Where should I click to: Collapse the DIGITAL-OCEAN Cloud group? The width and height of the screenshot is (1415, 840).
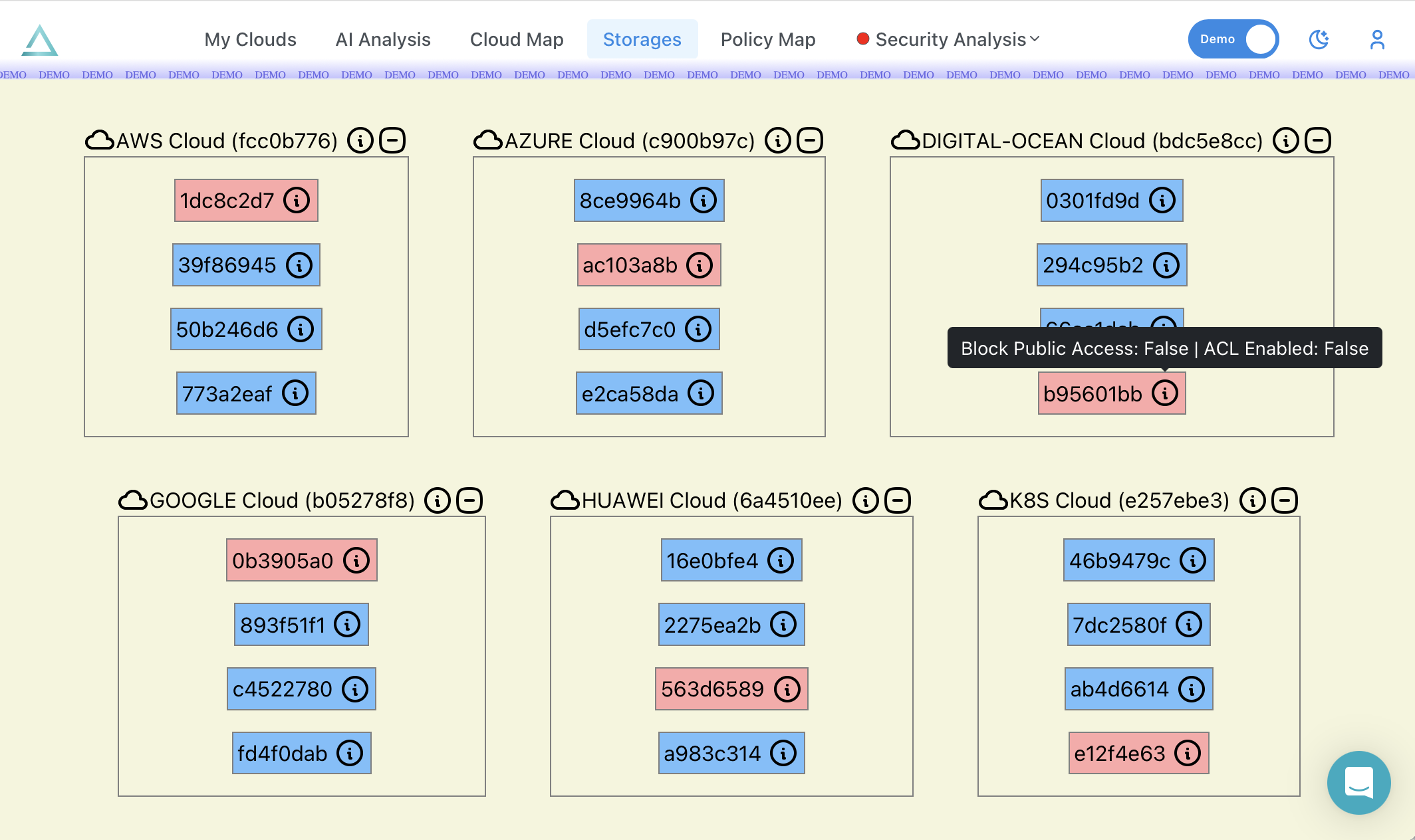1318,140
